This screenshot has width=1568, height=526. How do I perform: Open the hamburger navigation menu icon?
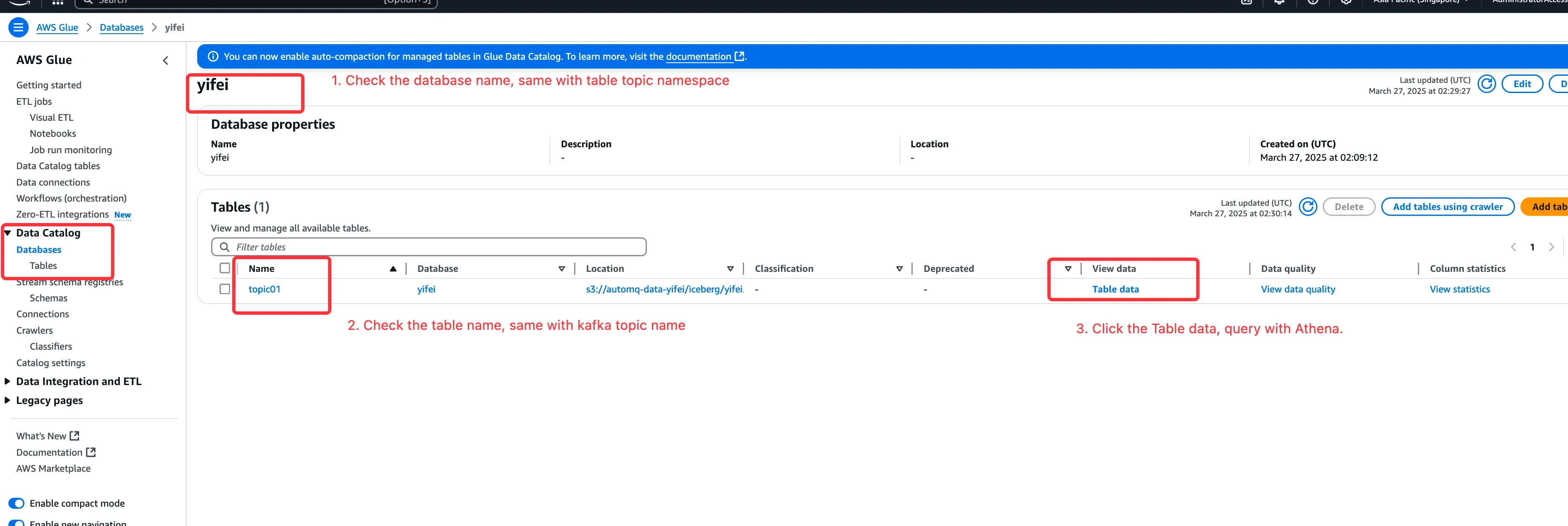pos(18,27)
